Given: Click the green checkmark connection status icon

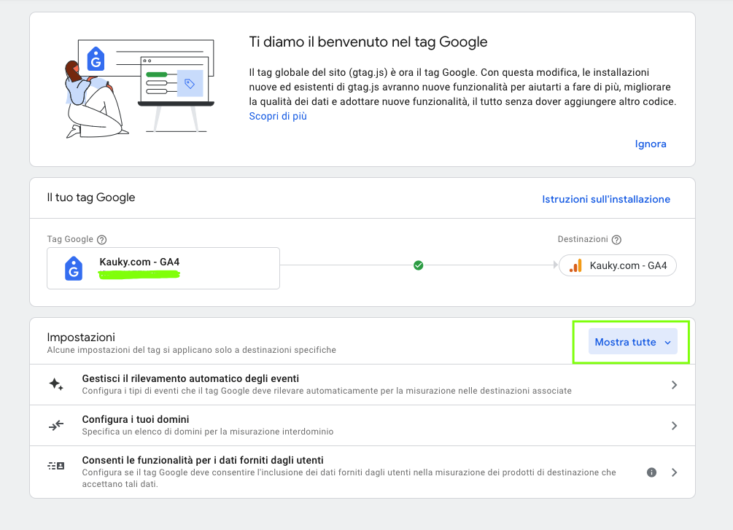Looking at the screenshot, I should (x=418, y=265).
